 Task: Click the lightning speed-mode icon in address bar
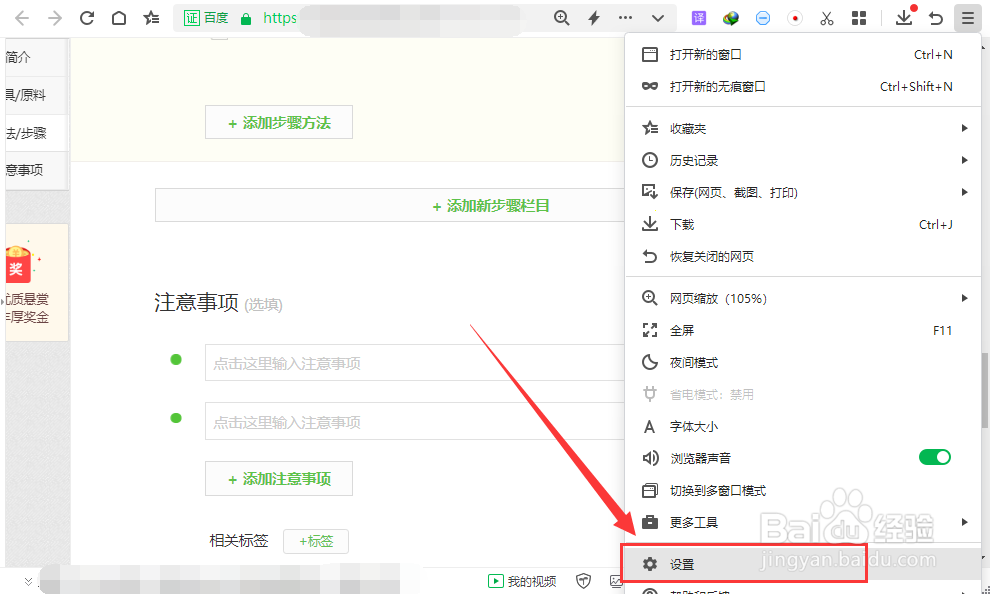pos(594,17)
